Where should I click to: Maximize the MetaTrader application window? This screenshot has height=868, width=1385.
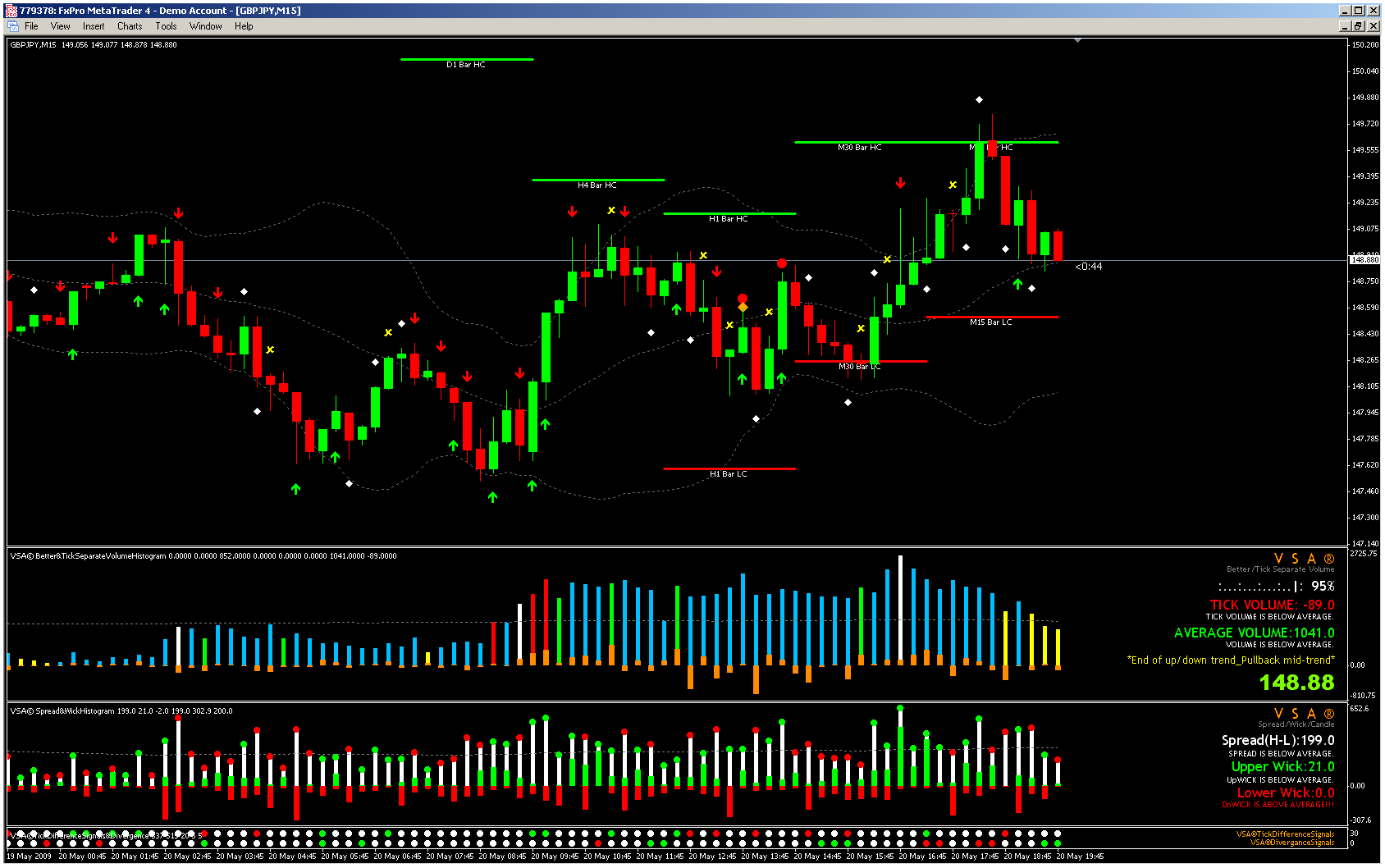point(1358,11)
